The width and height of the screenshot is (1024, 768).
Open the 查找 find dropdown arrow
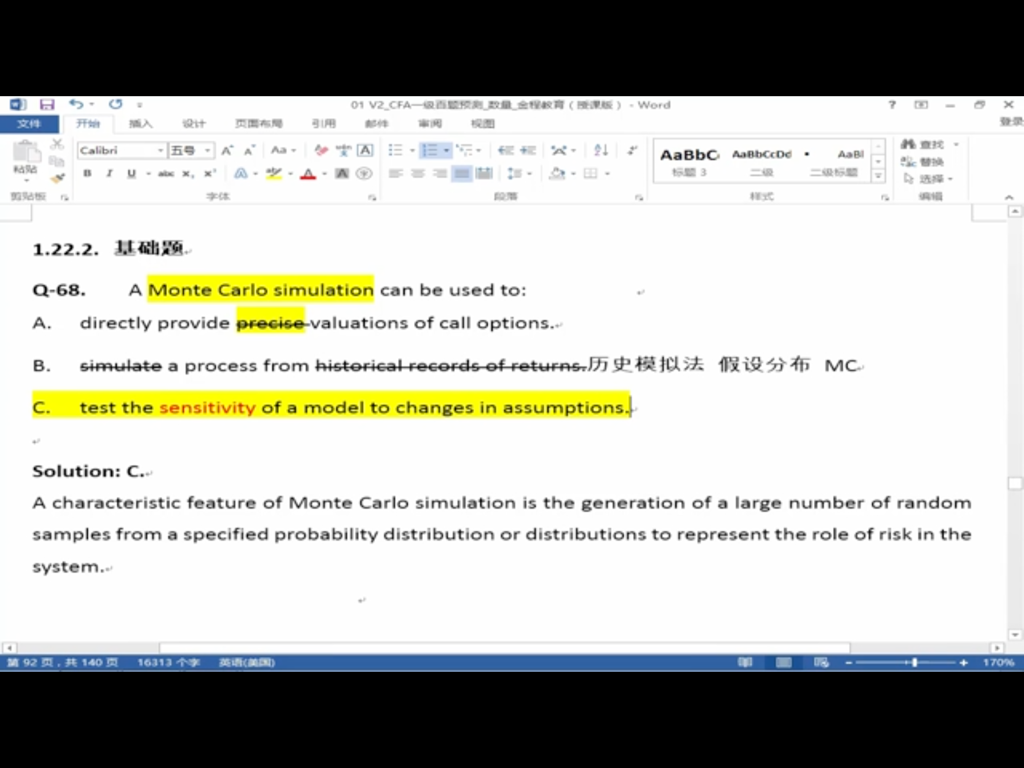tap(956, 144)
